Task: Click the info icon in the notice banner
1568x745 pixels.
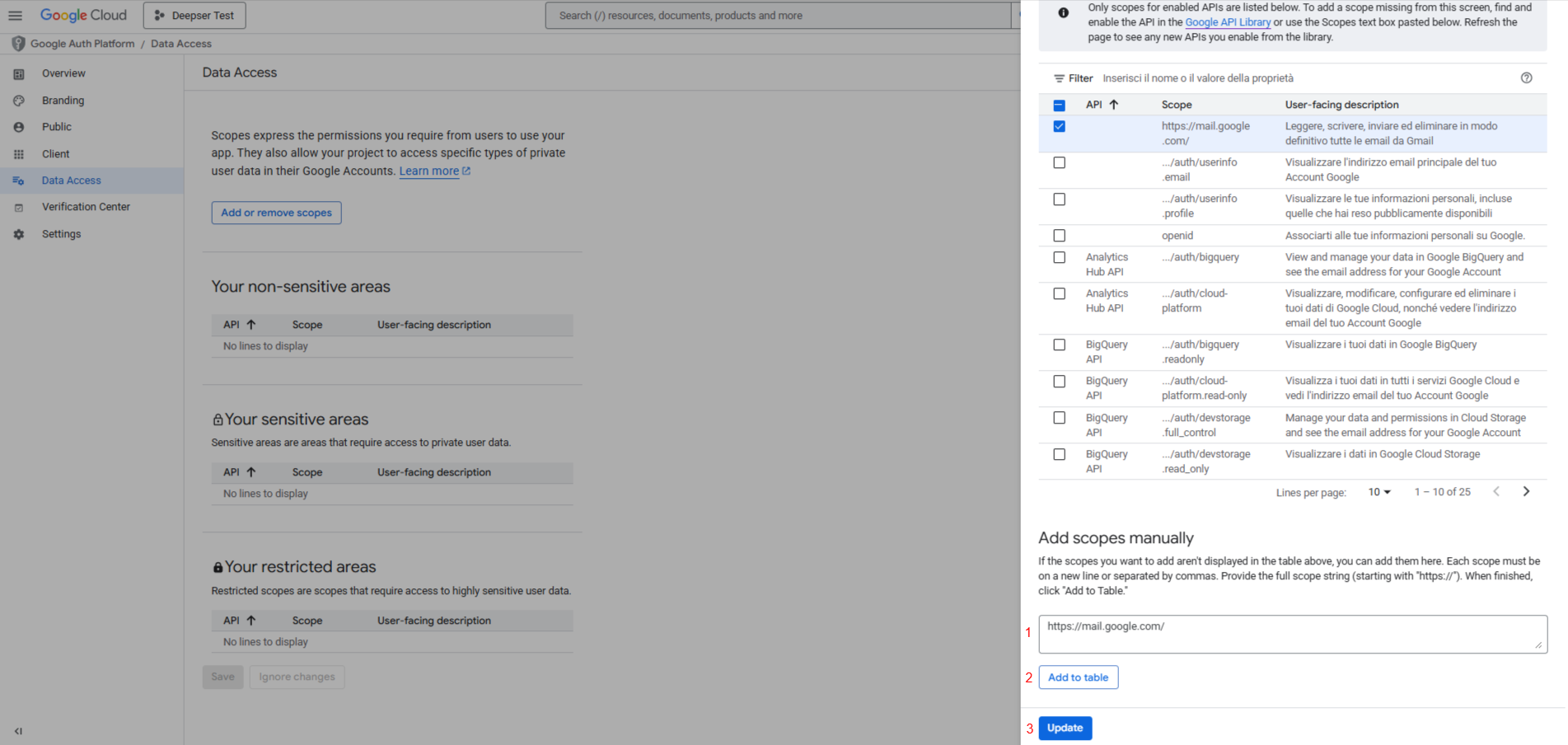Action: tap(1064, 12)
